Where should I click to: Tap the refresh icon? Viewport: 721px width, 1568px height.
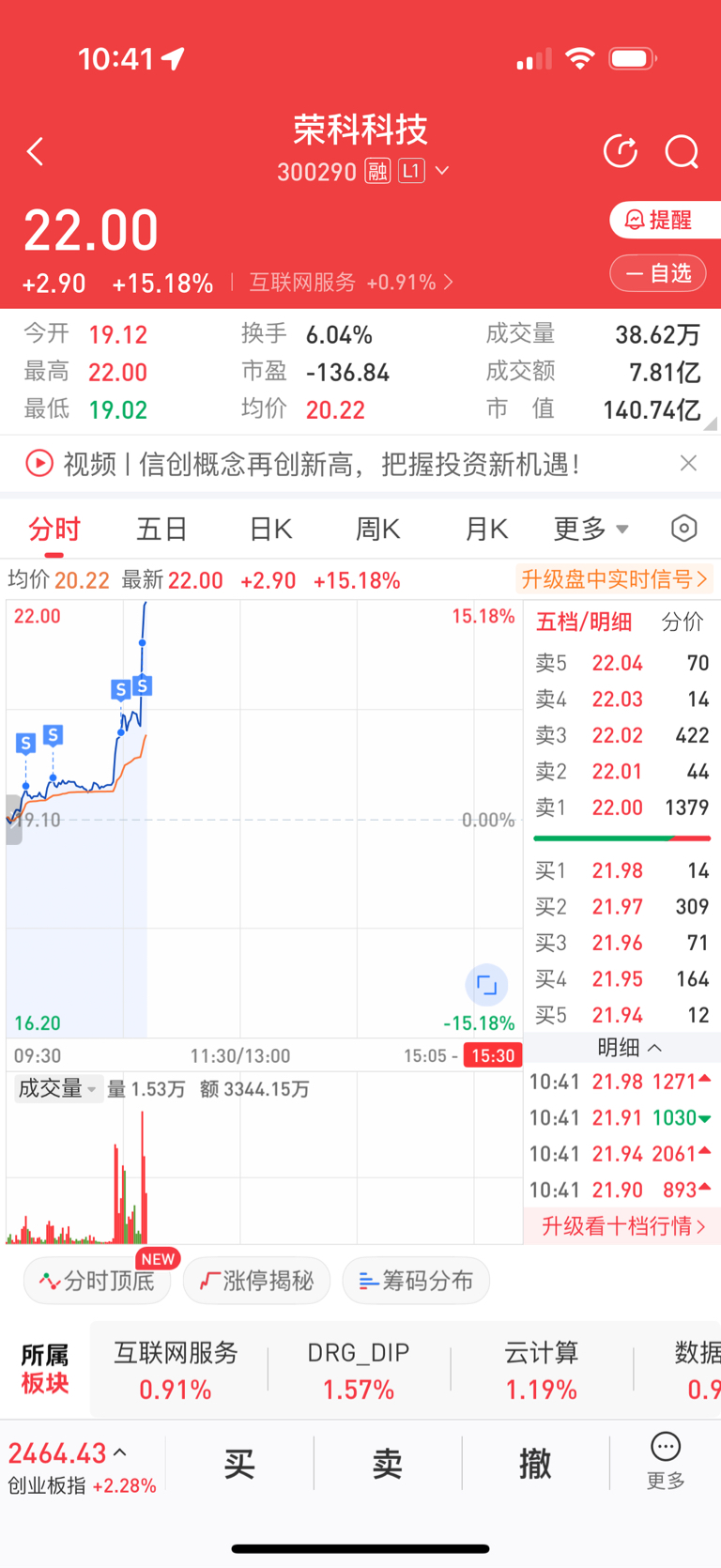tap(621, 150)
